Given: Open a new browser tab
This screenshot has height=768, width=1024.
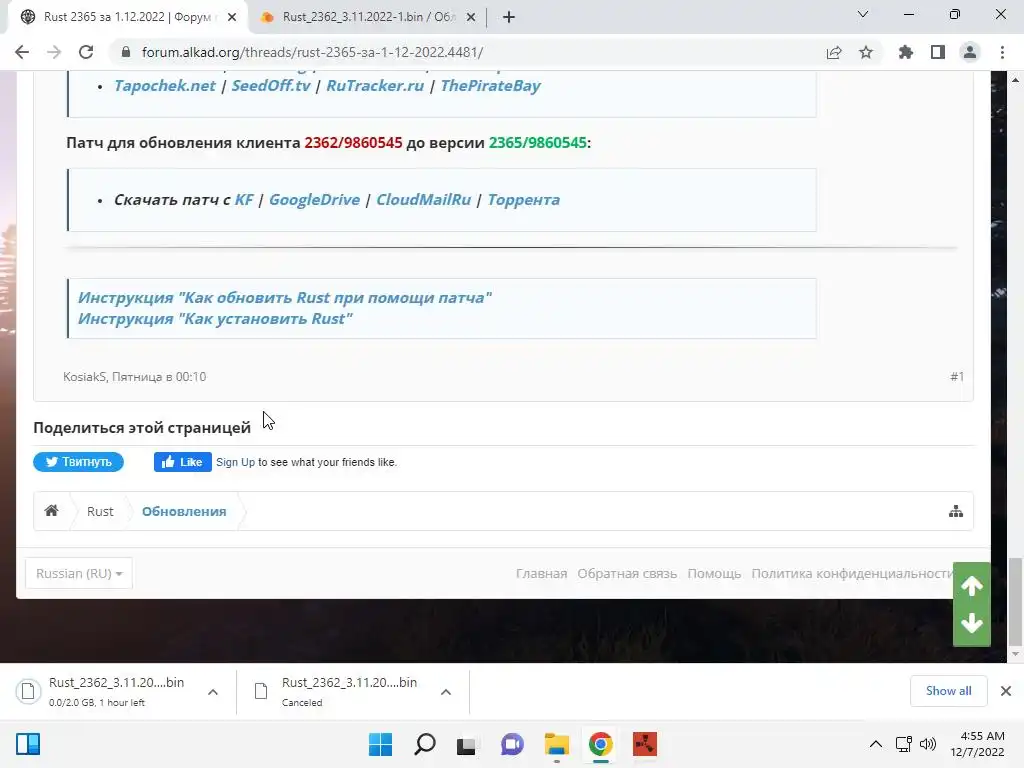Looking at the screenshot, I should pos(509,17).
